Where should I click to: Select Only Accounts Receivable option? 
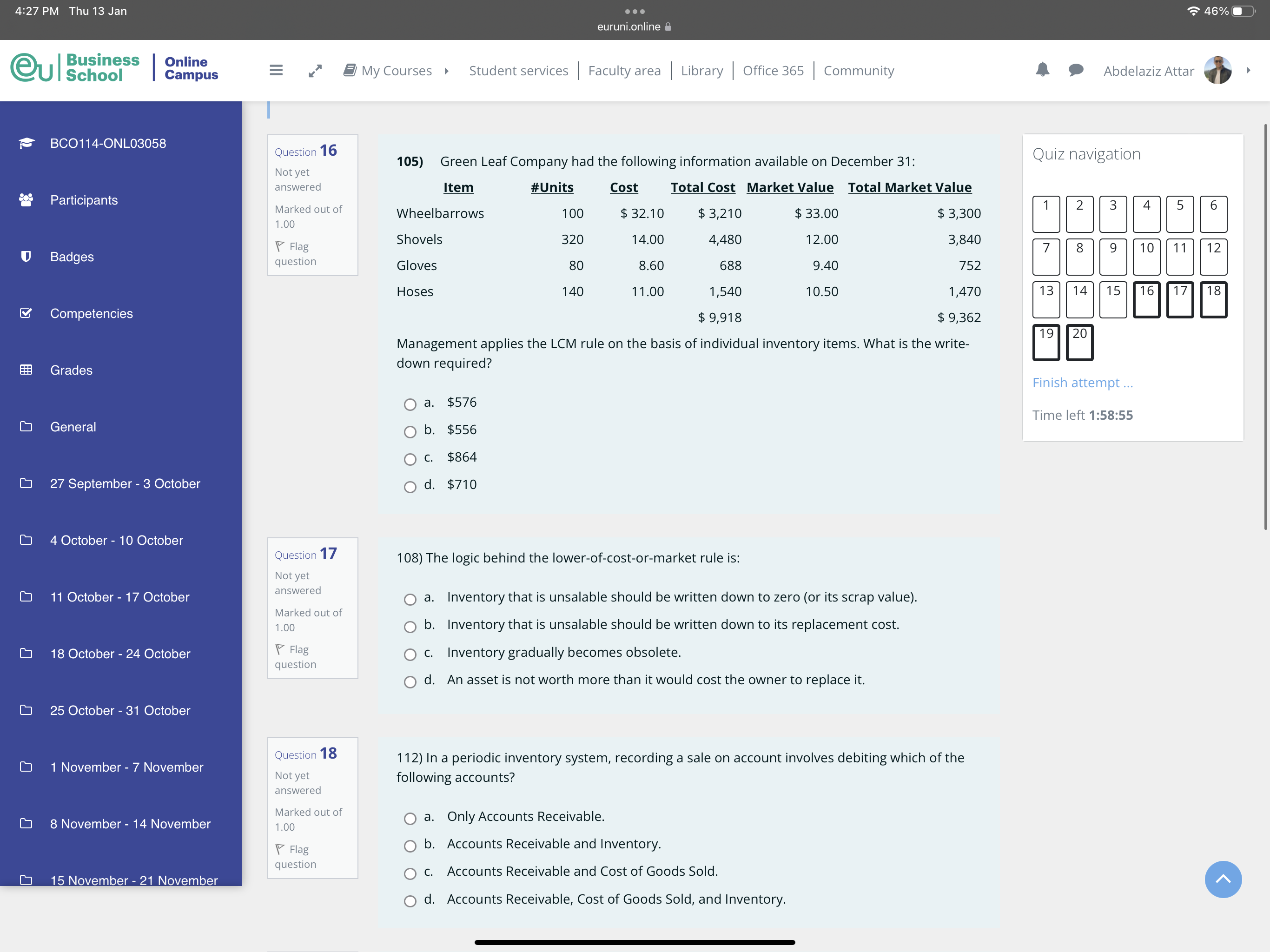[410, 818]
